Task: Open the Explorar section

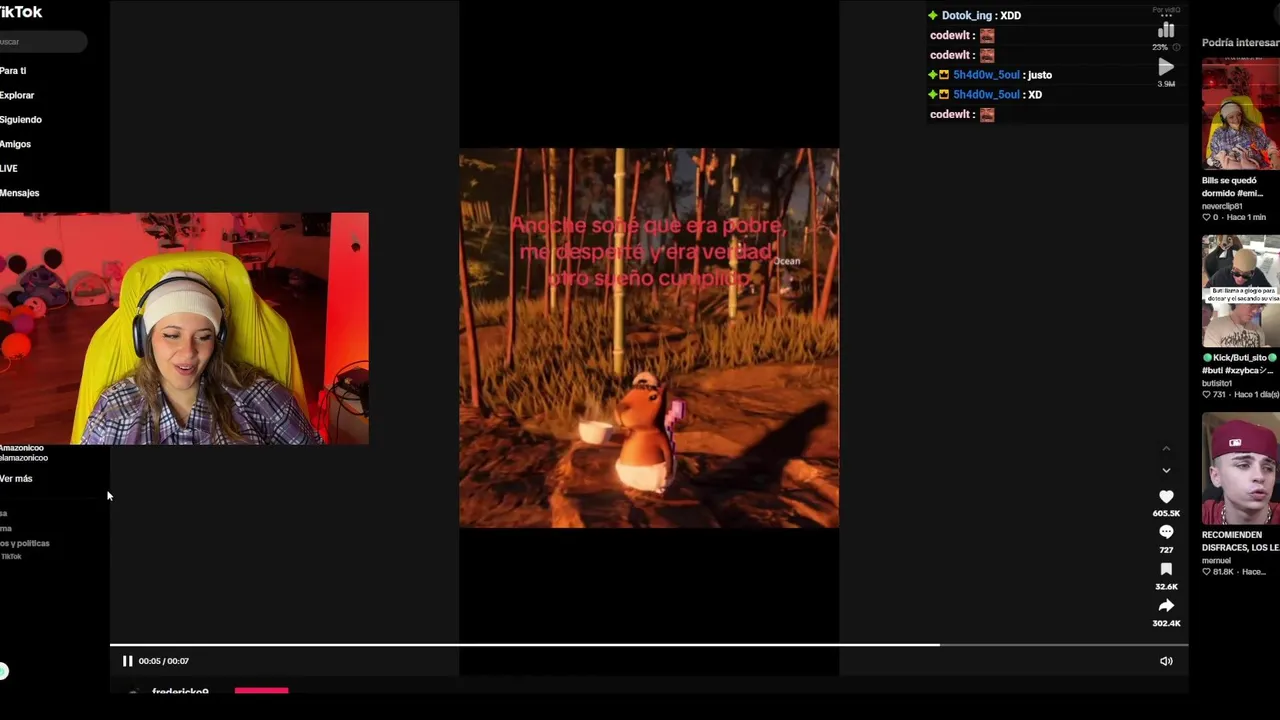Action: click(17, 95)
